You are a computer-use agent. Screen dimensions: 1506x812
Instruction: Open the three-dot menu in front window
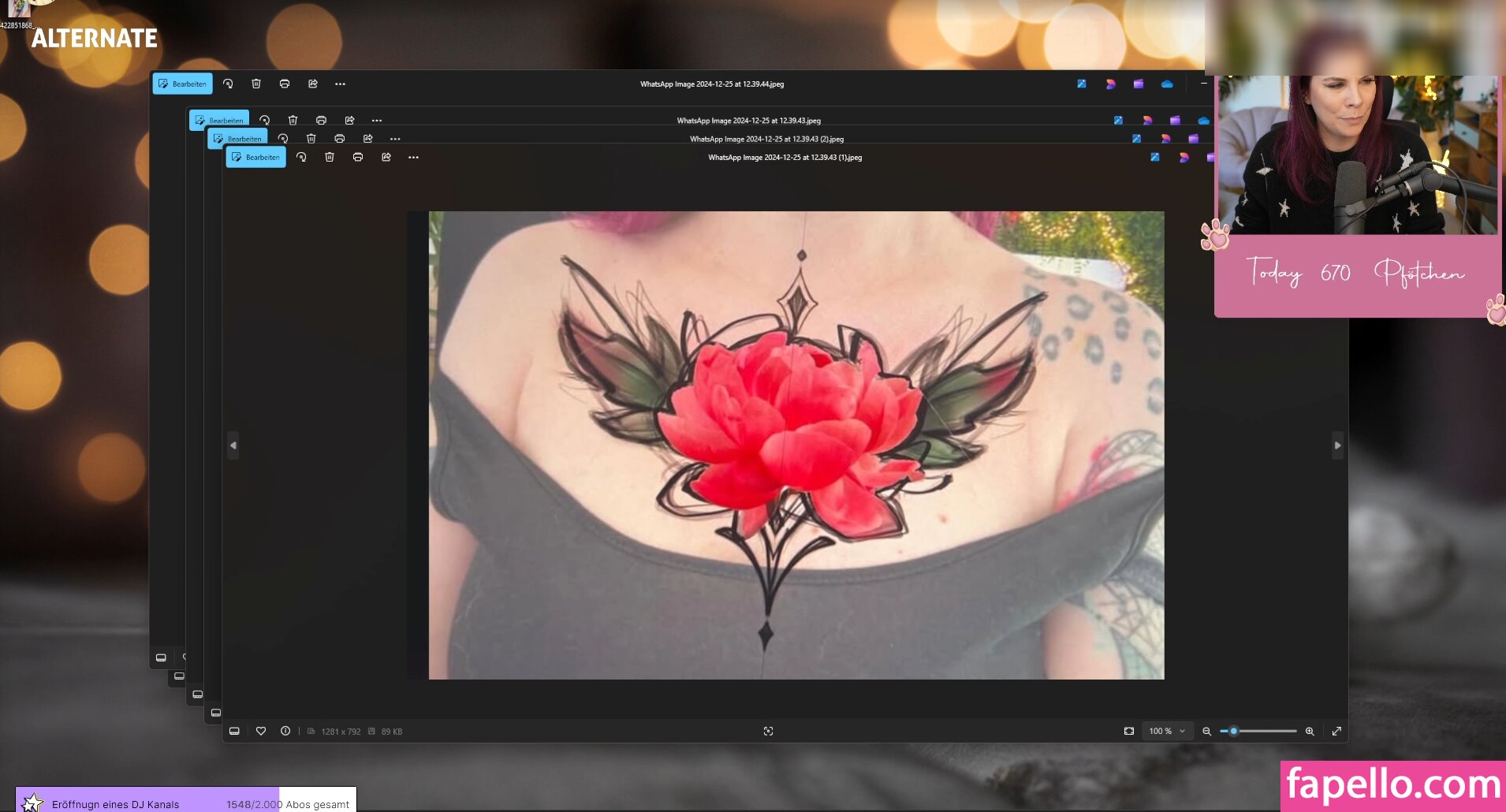[x=413, y=157]
